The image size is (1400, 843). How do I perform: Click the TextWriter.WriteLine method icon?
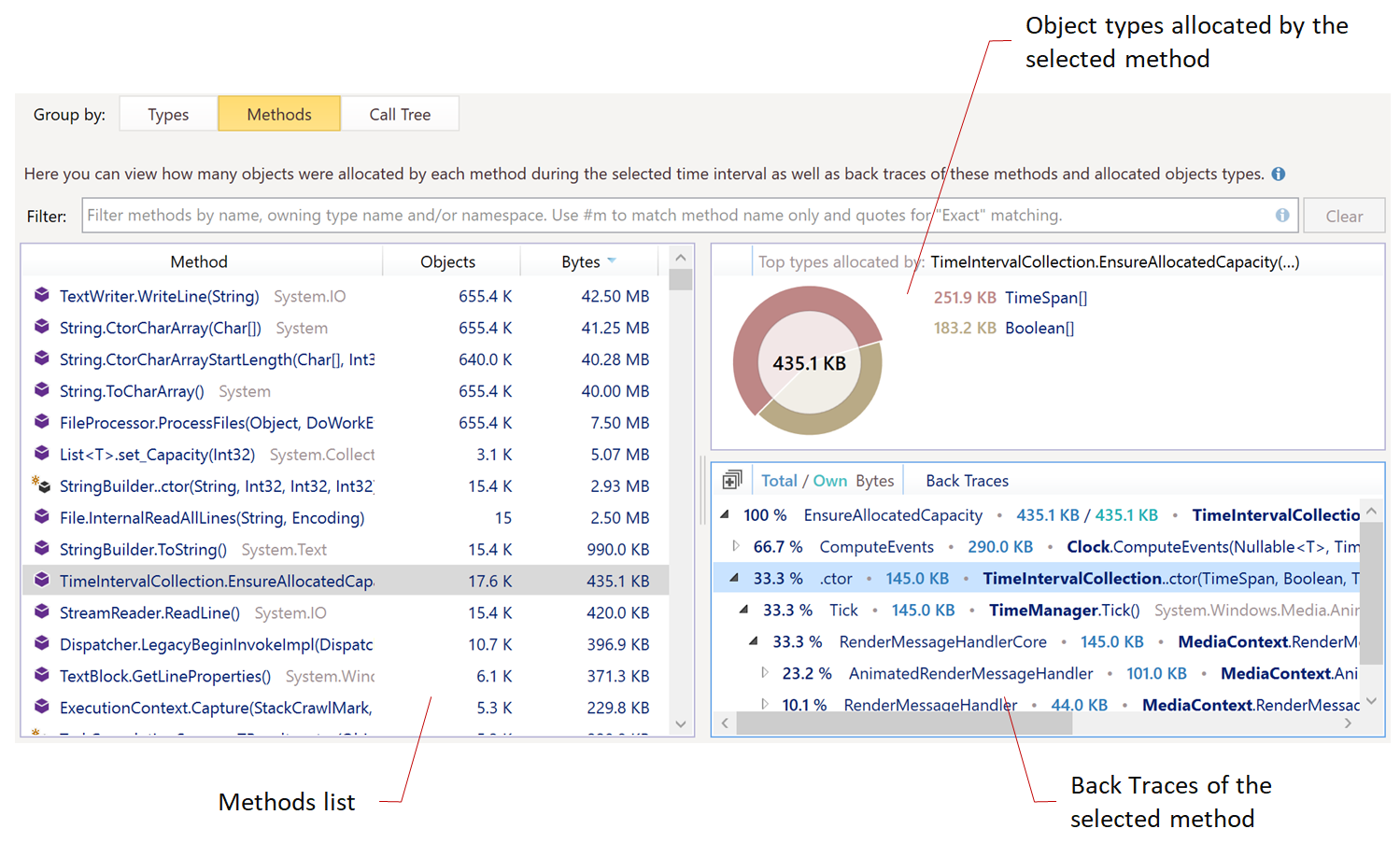coord(42,296)
